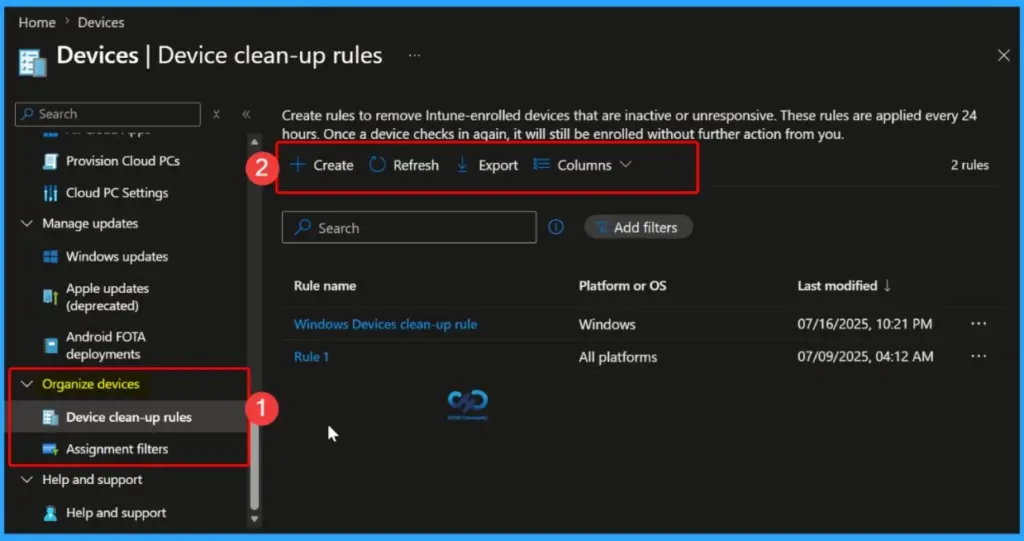Sort by Platform or OS column header

622,286
